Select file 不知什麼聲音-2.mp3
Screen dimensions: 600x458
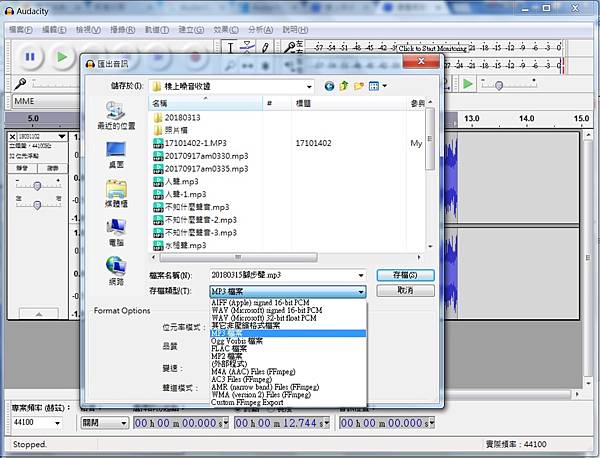(x=195, y=220)
